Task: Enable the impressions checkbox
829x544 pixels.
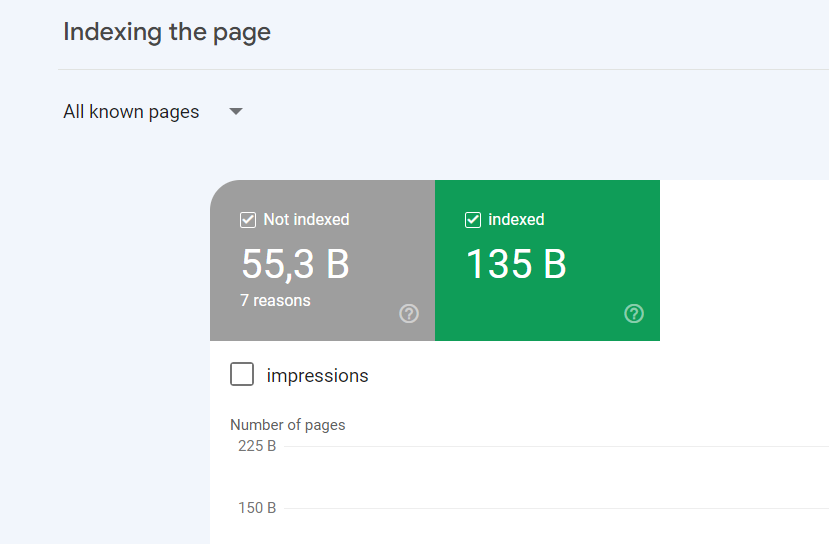Action: point(242,375)
